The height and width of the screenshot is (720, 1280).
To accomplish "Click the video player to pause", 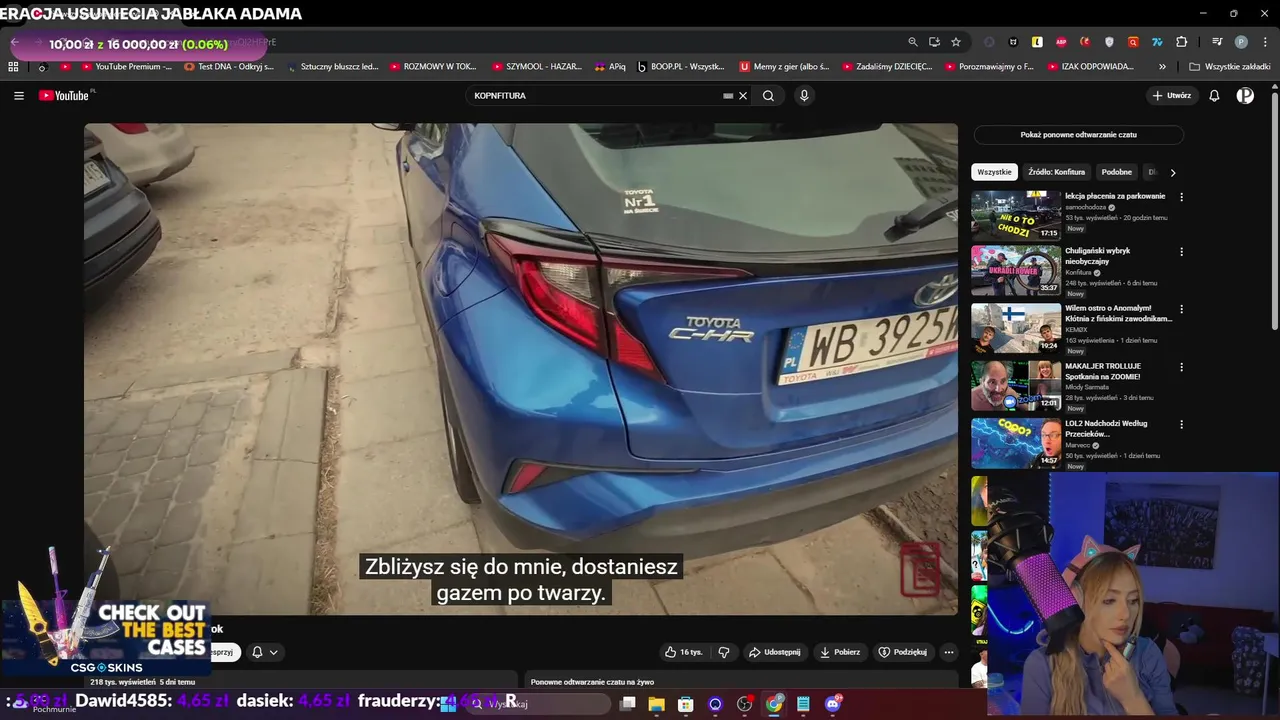I will [x=521, y=369].
